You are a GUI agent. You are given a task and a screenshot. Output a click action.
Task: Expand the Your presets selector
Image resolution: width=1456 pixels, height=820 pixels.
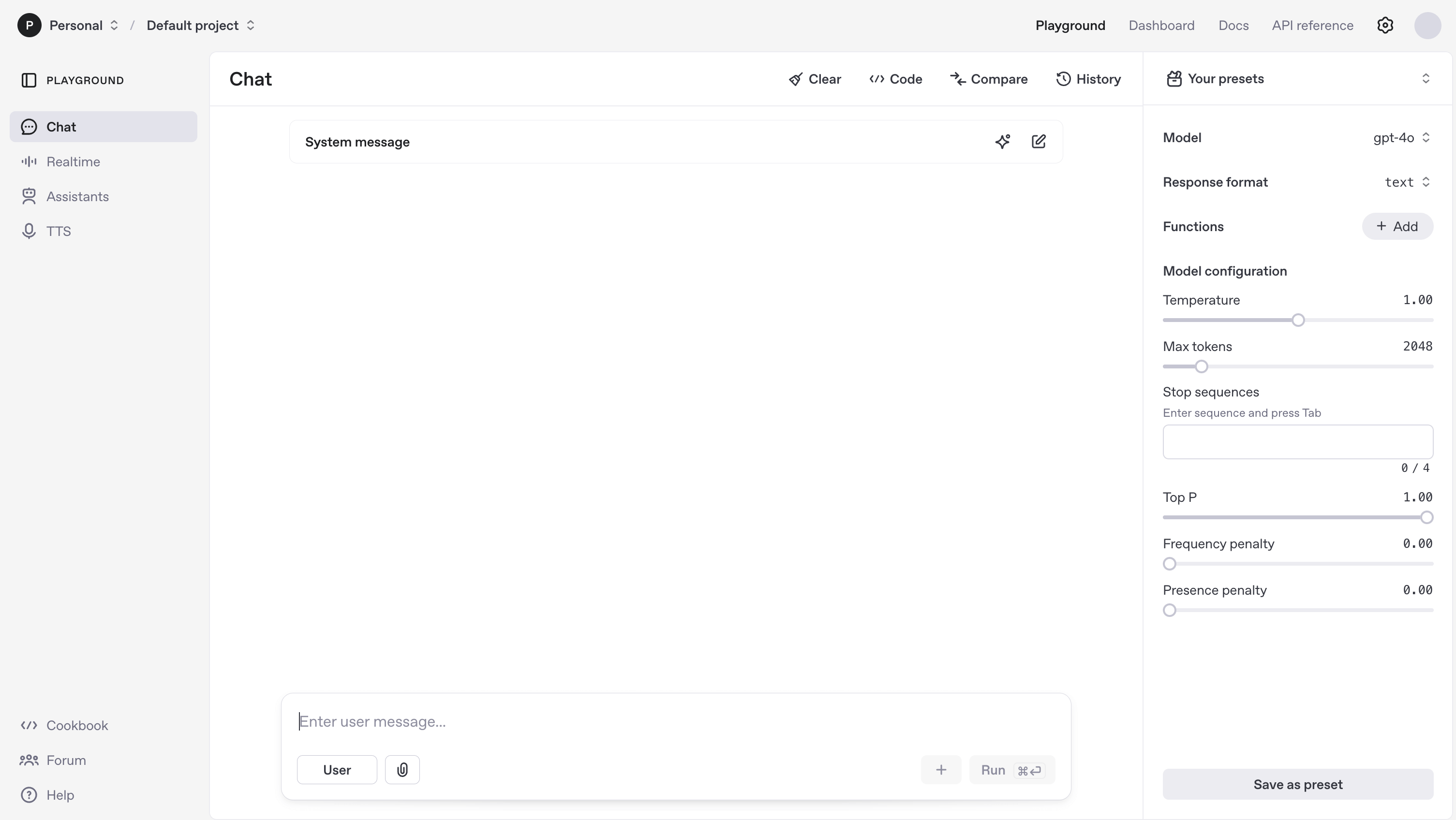click(1426, 78)
